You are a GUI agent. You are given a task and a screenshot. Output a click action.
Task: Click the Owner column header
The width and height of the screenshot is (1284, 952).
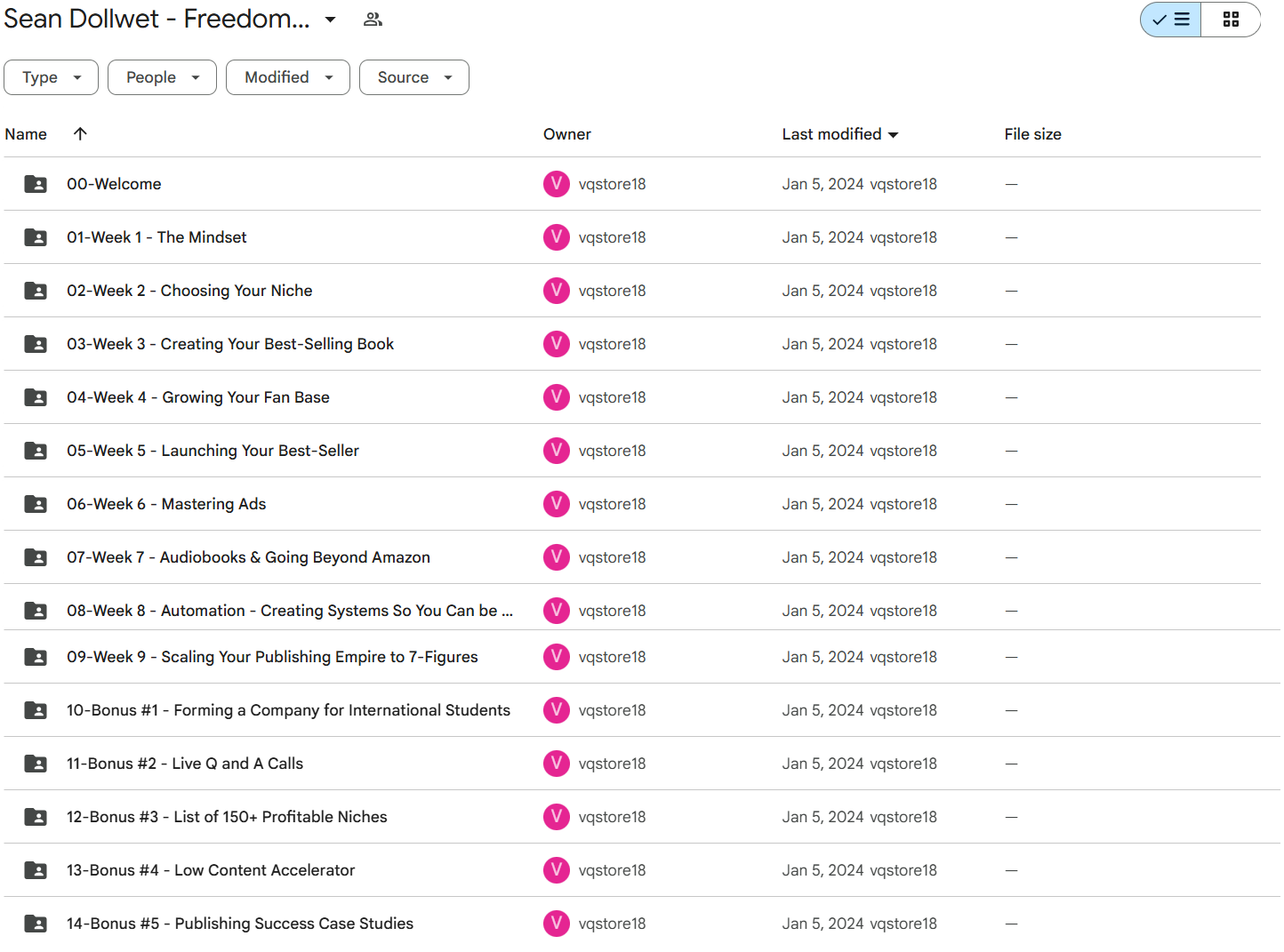[567, 134]
